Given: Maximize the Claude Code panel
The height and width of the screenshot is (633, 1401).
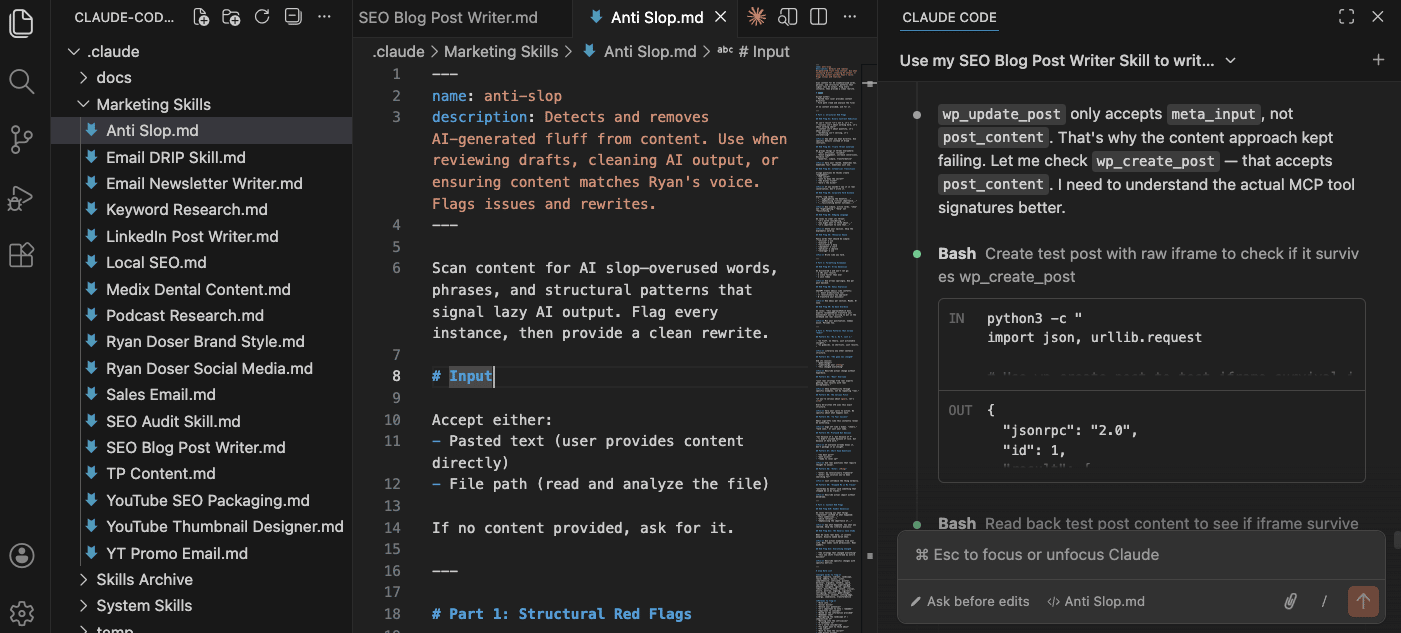Looking at the screenshot, I should pyautogui.click(x=1346, y=17).
